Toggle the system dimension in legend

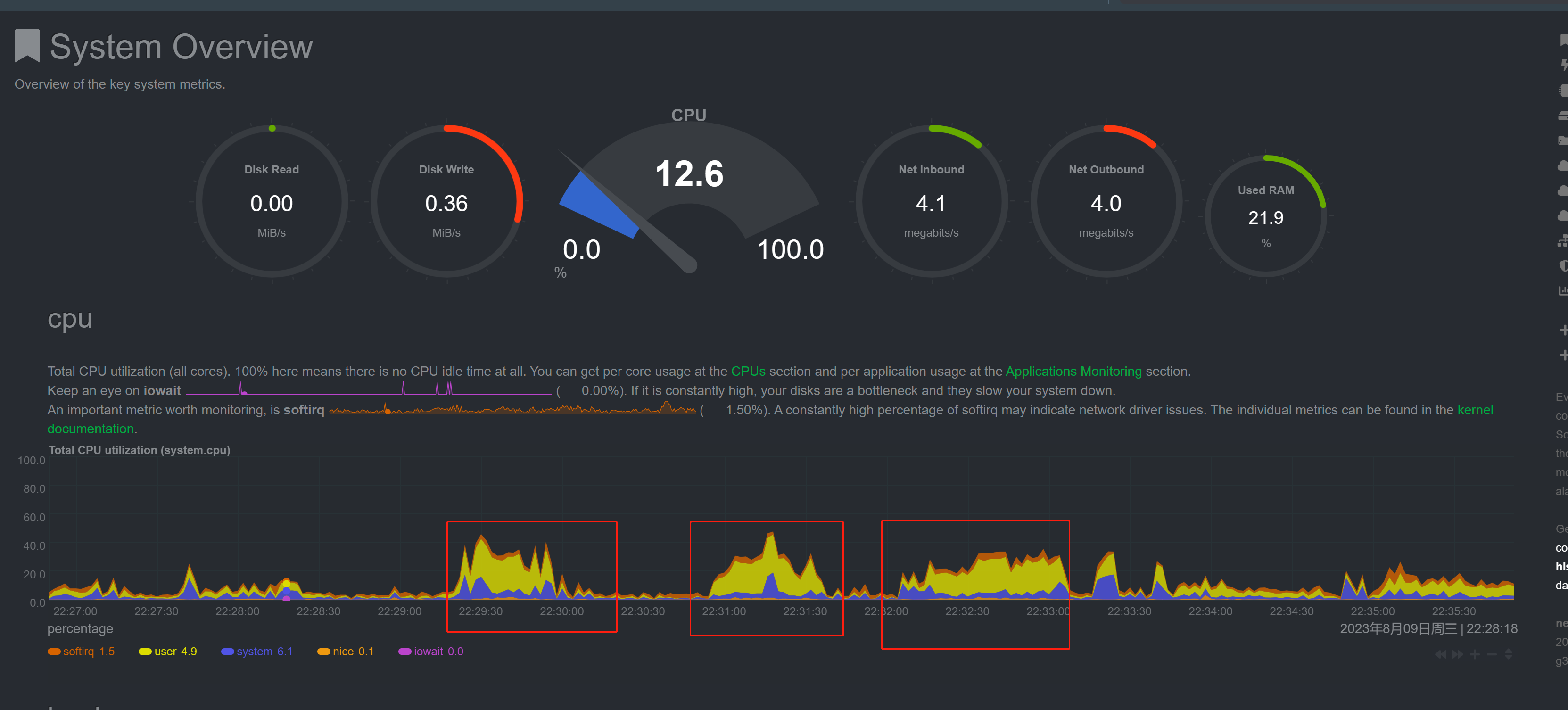pyautogui.click(x=255, y=652)
